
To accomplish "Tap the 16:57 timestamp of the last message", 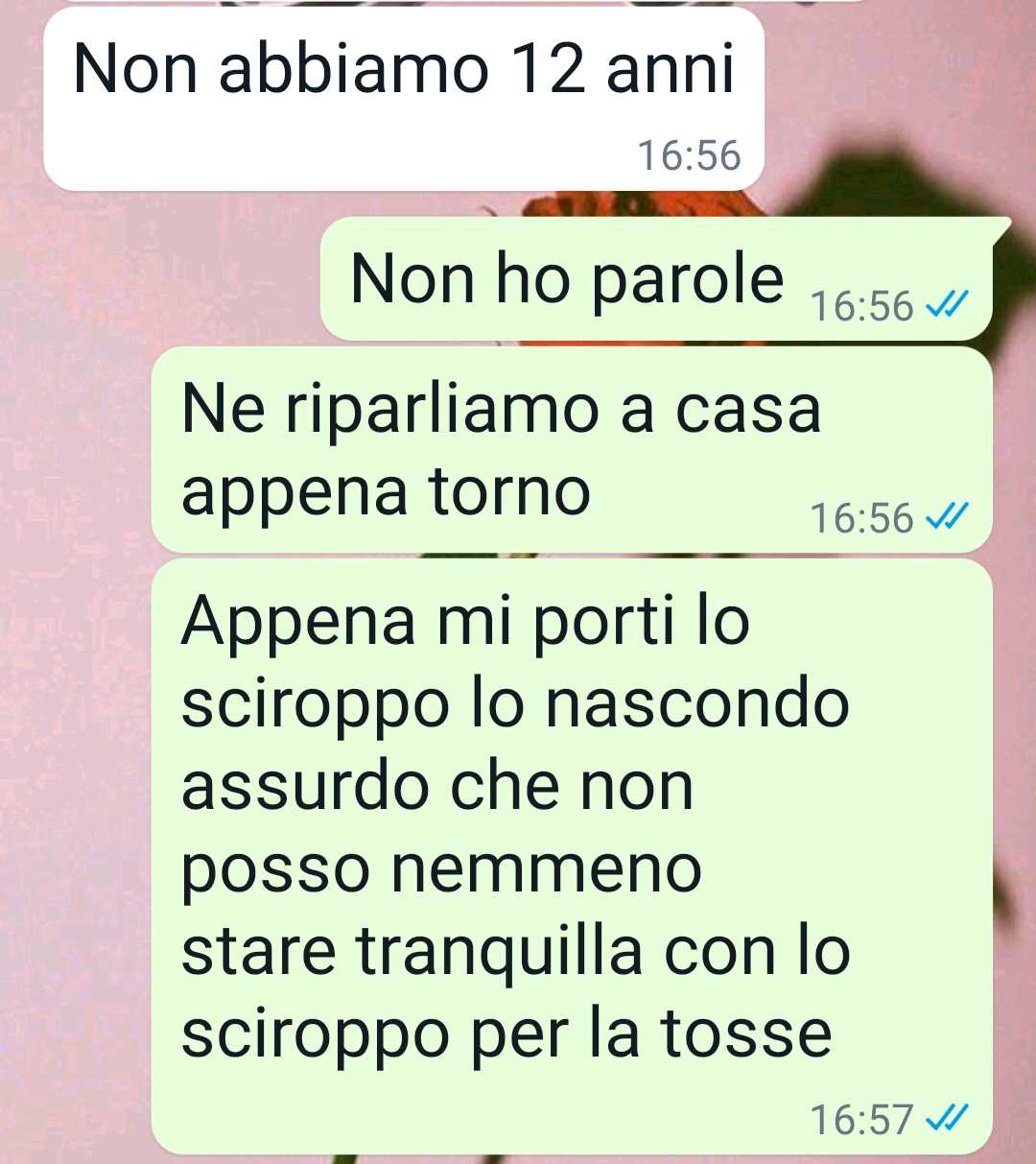I will coord(861,1119).
